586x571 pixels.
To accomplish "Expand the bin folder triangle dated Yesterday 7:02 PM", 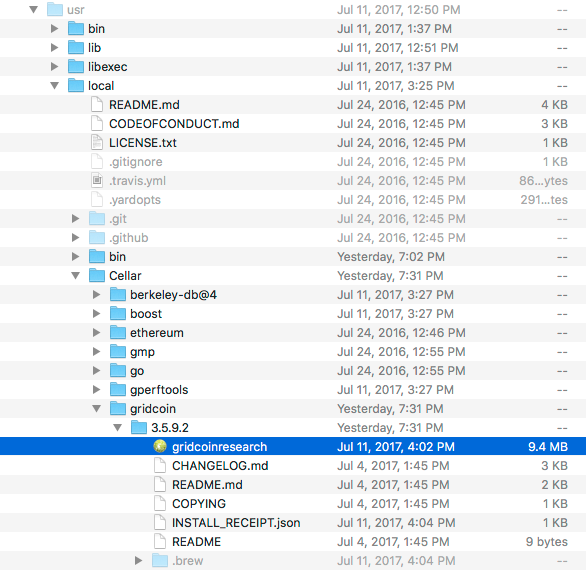I will click(x=75, y=257).
